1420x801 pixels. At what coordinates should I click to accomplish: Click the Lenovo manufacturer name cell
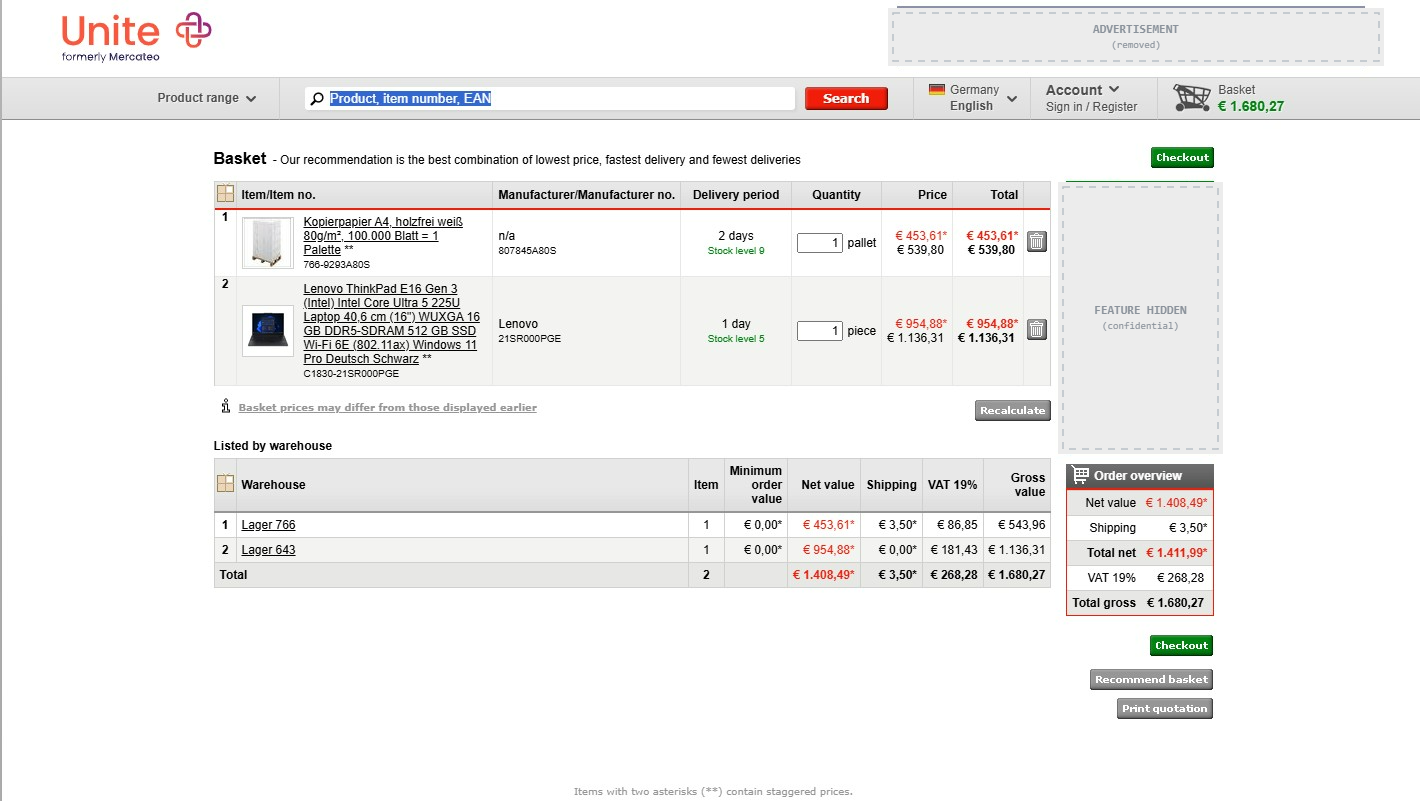point(518,324)
